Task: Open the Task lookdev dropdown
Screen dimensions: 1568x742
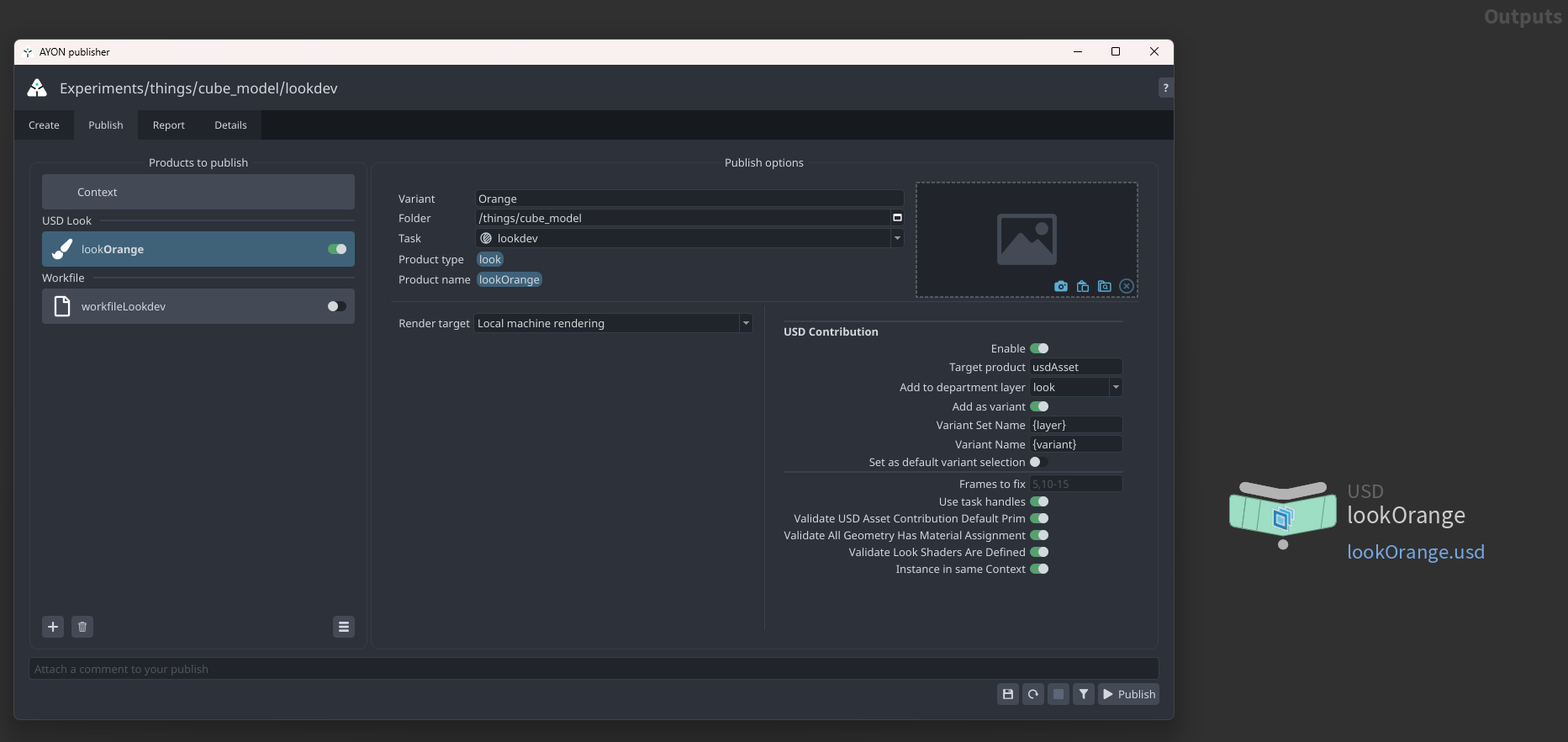Action: (689, 238)
